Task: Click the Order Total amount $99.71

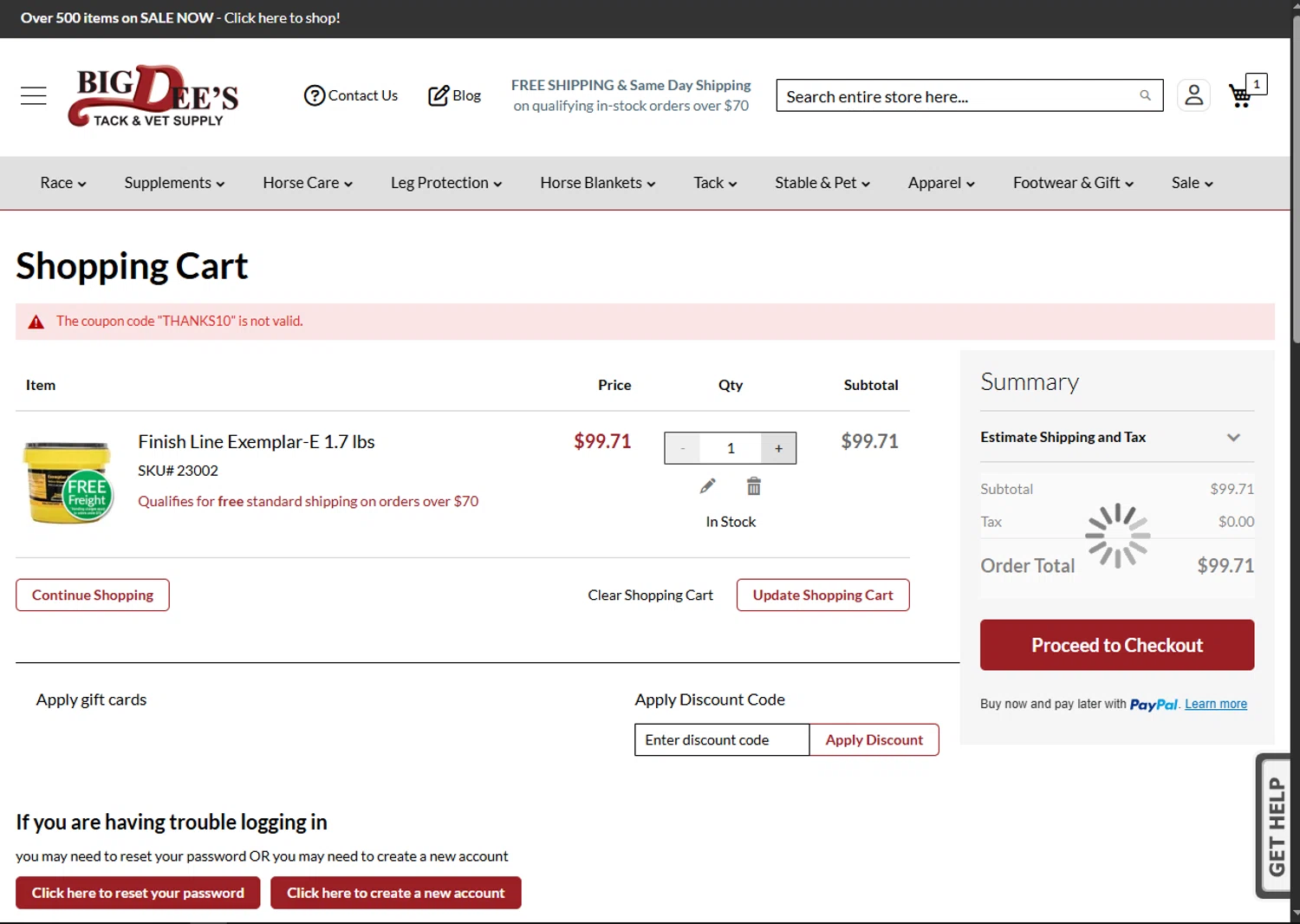Action: coord(1225,566)
